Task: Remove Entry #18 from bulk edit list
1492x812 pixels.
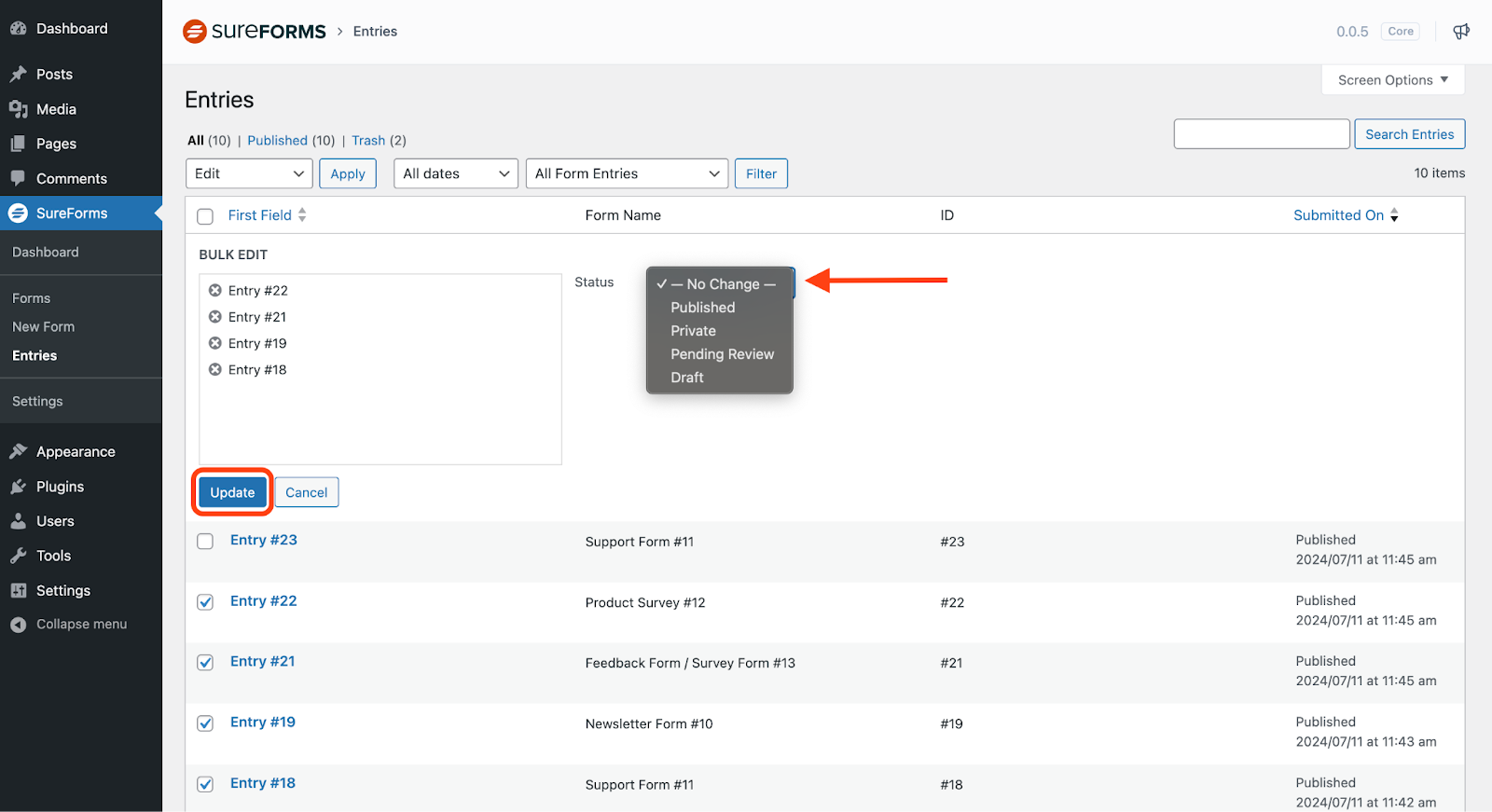Action: (215, 369)
